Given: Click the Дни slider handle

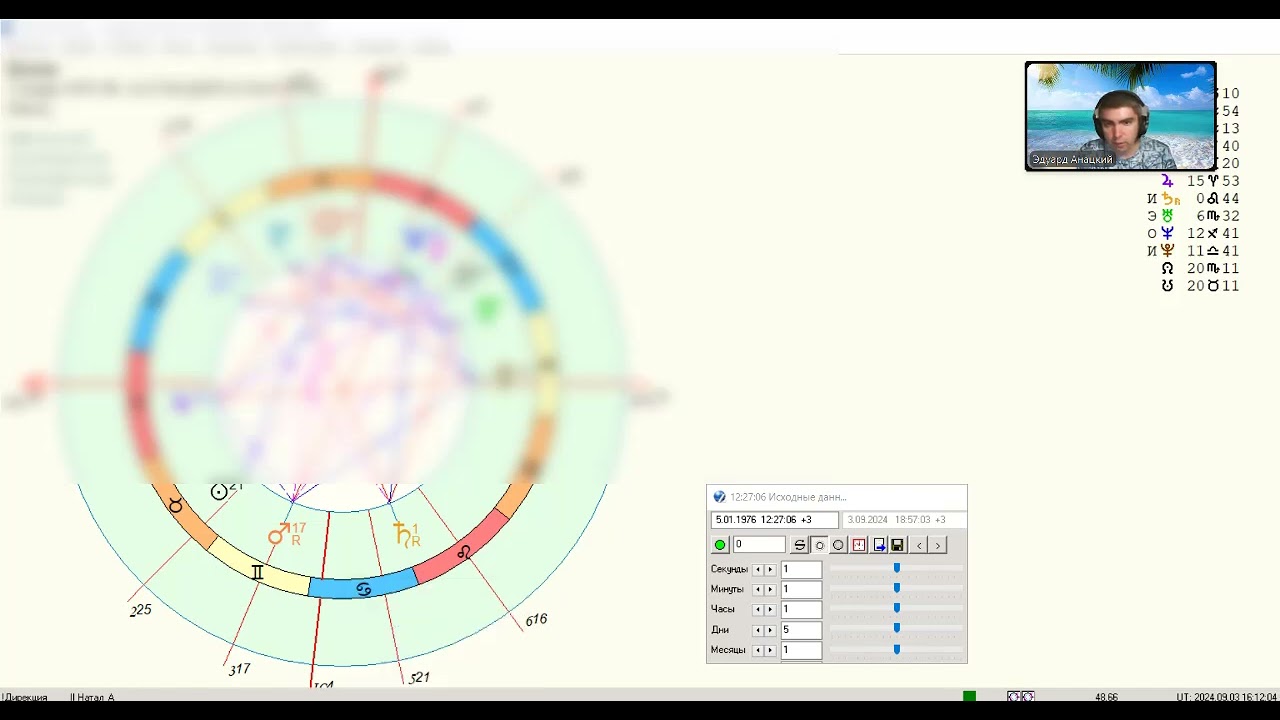Looking at the screenshot, I should pyautogui.click(x=897, y=628).
